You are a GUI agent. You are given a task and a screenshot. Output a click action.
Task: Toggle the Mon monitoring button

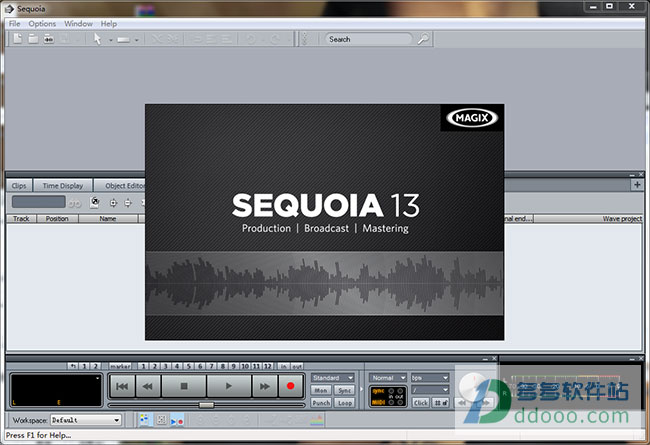pyautogui.click(x=321, y=390)
